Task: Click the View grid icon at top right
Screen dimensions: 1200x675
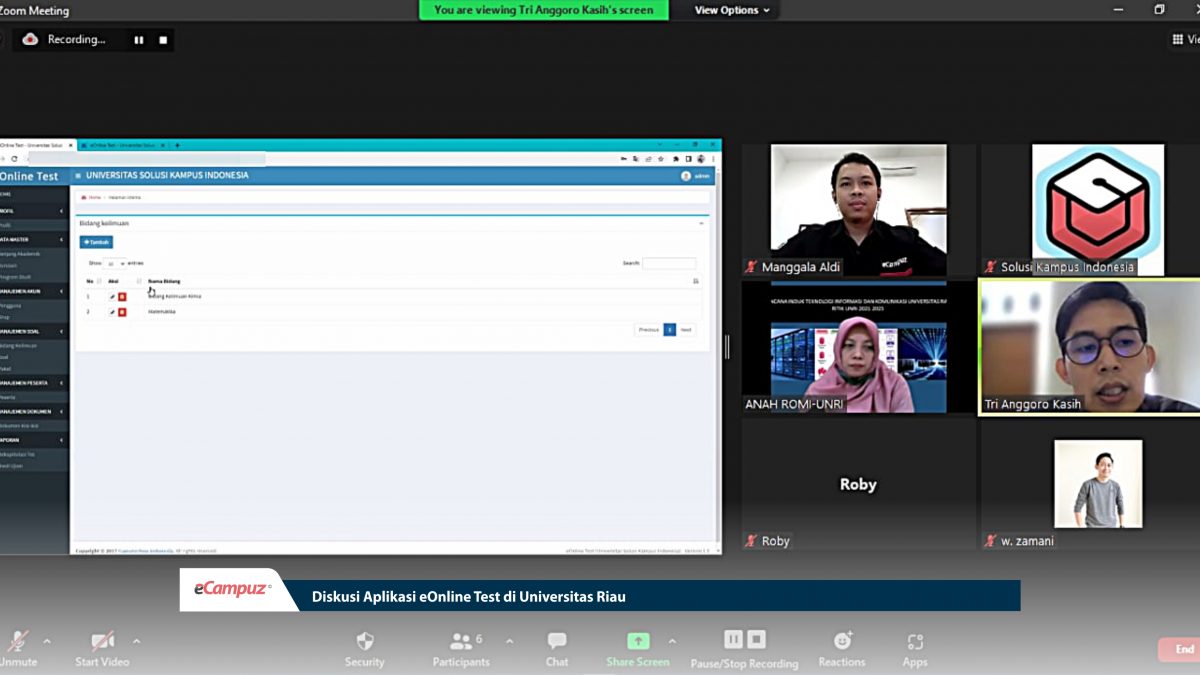Action: pyautogui.click(x=1177, y=40)
